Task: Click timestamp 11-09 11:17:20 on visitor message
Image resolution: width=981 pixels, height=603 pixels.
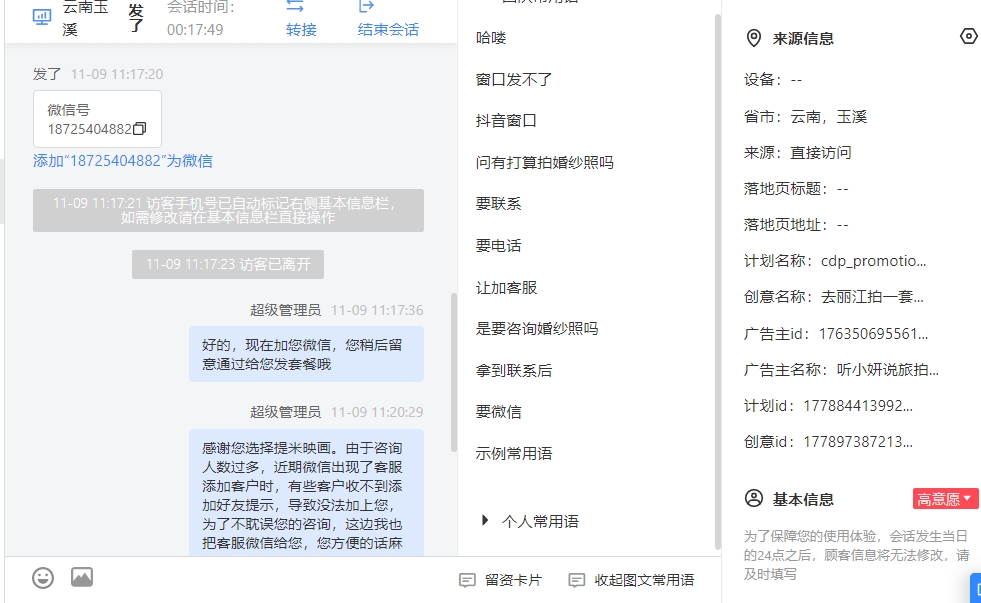Action: pos(117,74)
